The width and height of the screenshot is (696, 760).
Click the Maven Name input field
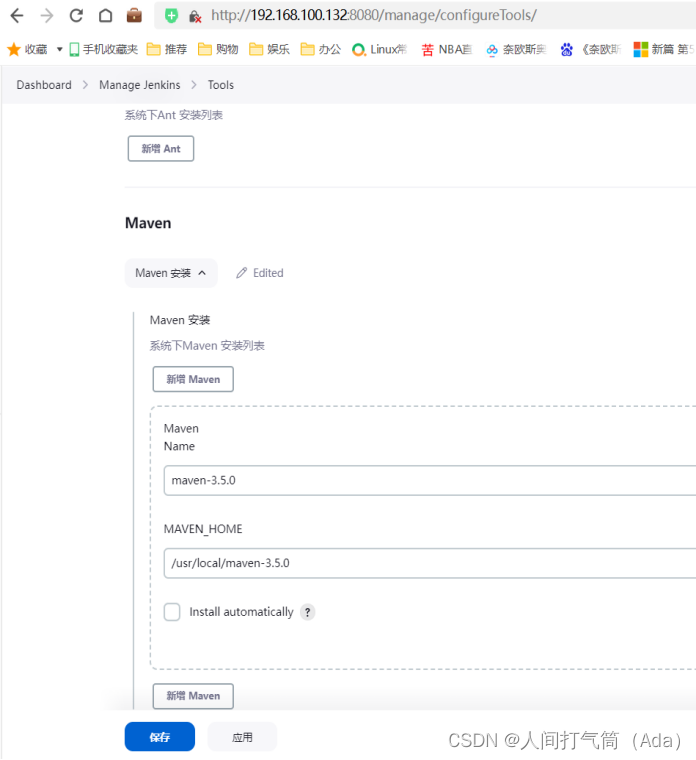[x=429, y=480]
